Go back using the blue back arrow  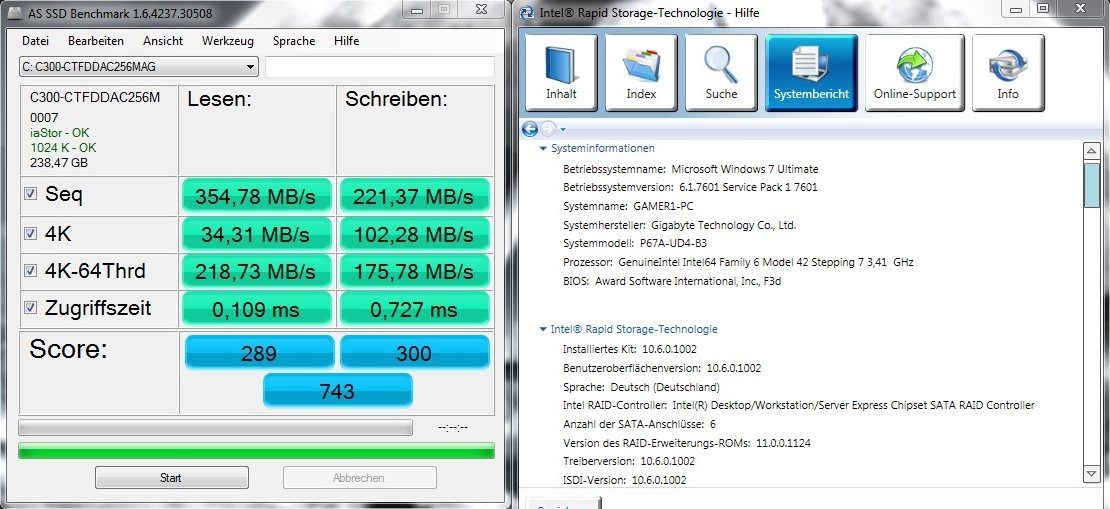(530, 129)
